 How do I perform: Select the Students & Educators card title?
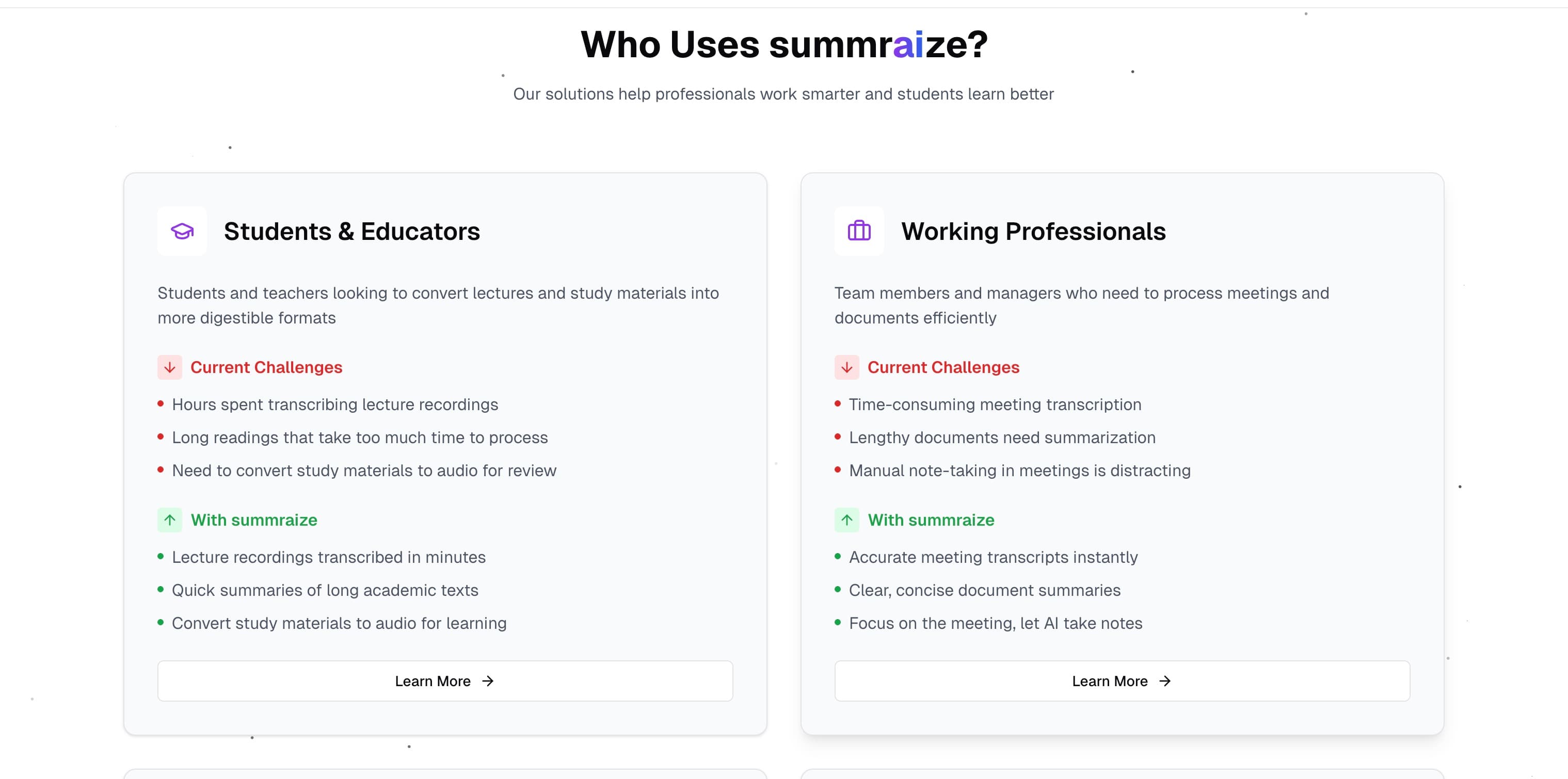(352, 231)
